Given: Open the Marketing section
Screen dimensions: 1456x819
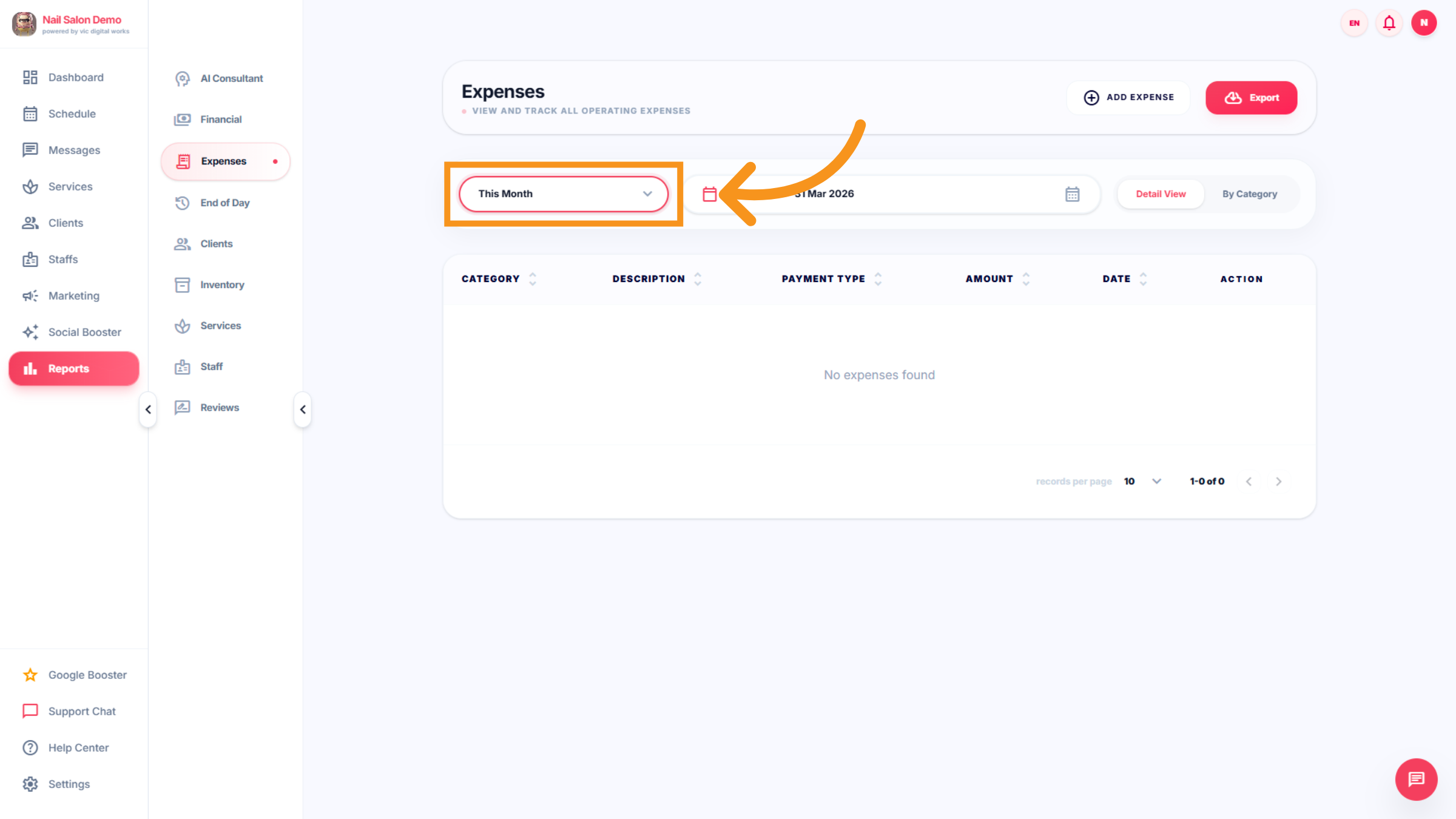Looking at the screenshot, I should click(x=73, y=295).
